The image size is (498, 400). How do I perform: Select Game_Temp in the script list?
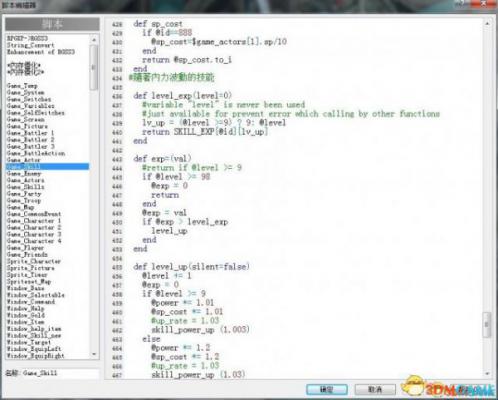tap(22, 86)
